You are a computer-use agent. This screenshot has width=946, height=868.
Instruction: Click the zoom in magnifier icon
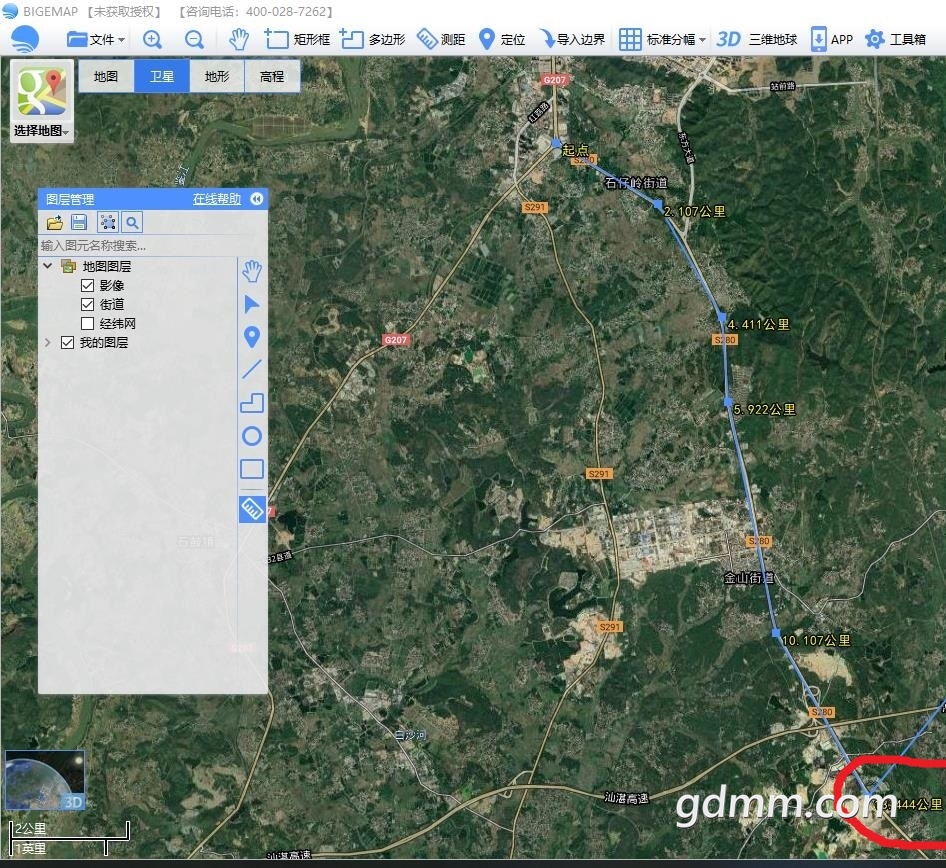point(152,39)
